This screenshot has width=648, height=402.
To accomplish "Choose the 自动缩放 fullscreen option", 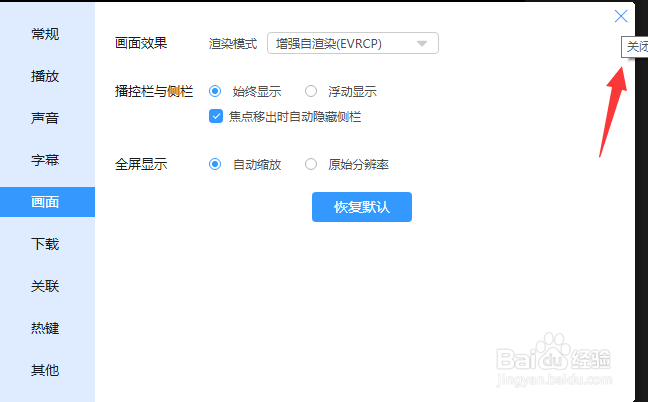I will pos(215,164).
